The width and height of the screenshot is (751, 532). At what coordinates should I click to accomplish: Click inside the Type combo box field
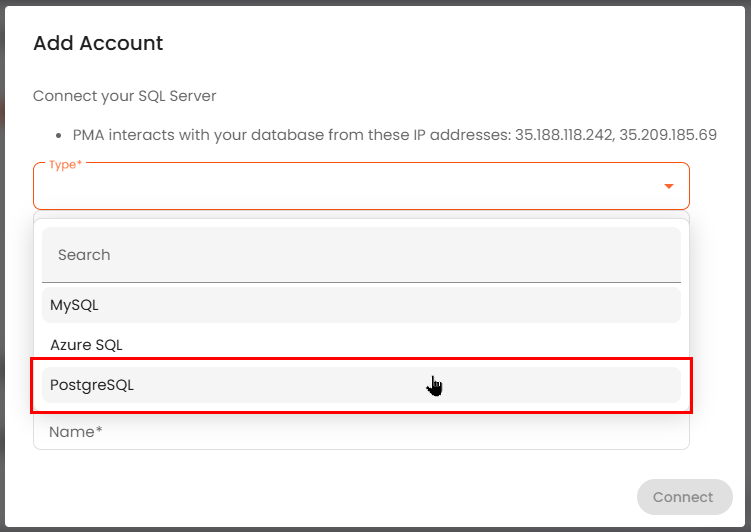pos(340,187)
